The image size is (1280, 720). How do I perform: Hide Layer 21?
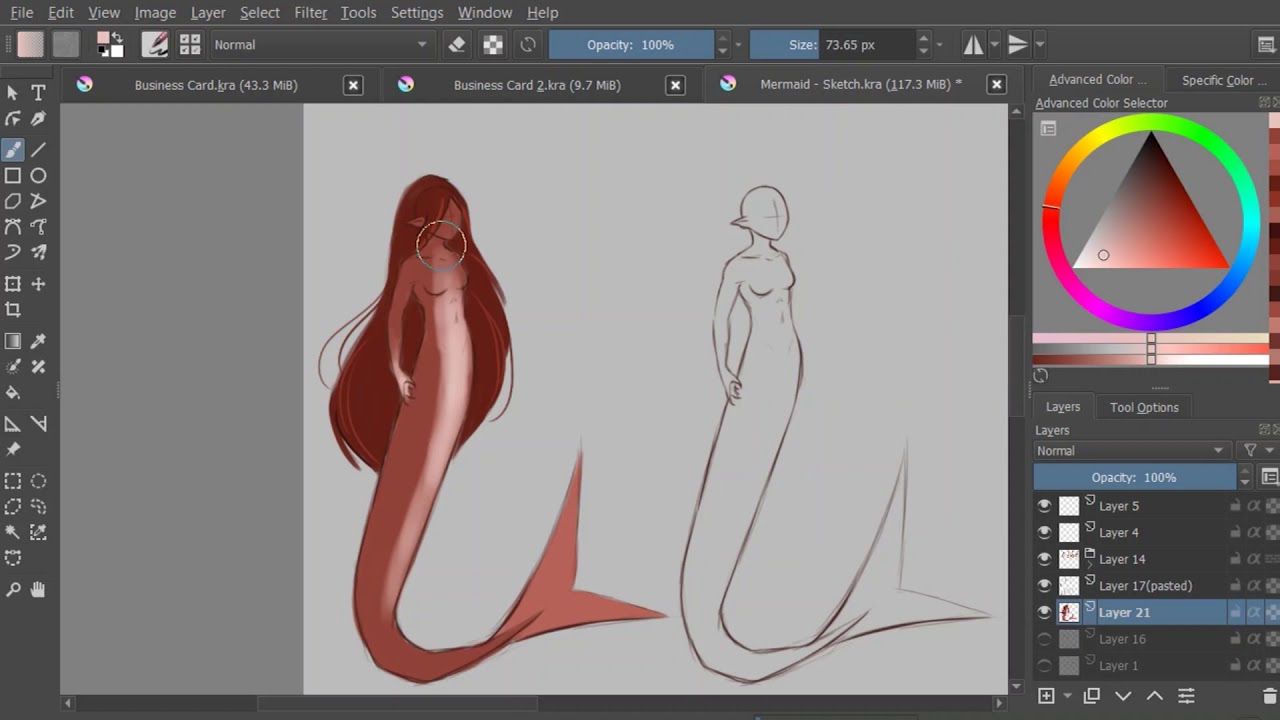click(x=1044, y=612)
